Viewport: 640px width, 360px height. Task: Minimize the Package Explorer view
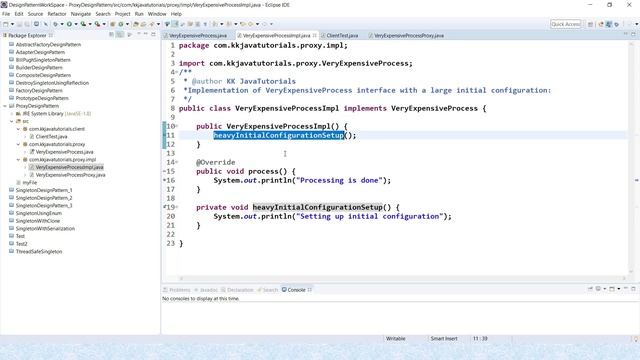pos(146,34)
